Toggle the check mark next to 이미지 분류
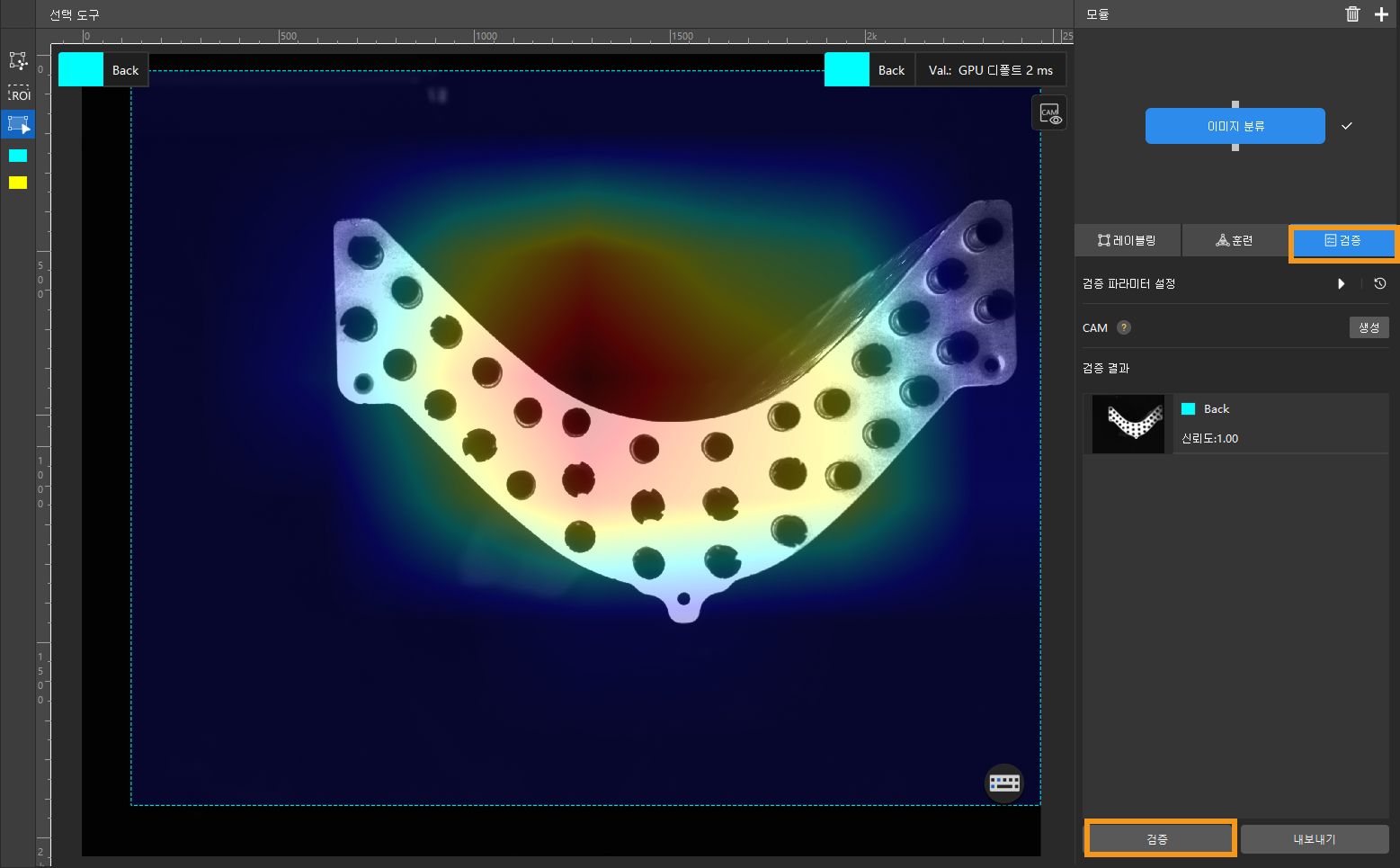The height and width of the screenshot is (868, 1400). point(1346,126)
